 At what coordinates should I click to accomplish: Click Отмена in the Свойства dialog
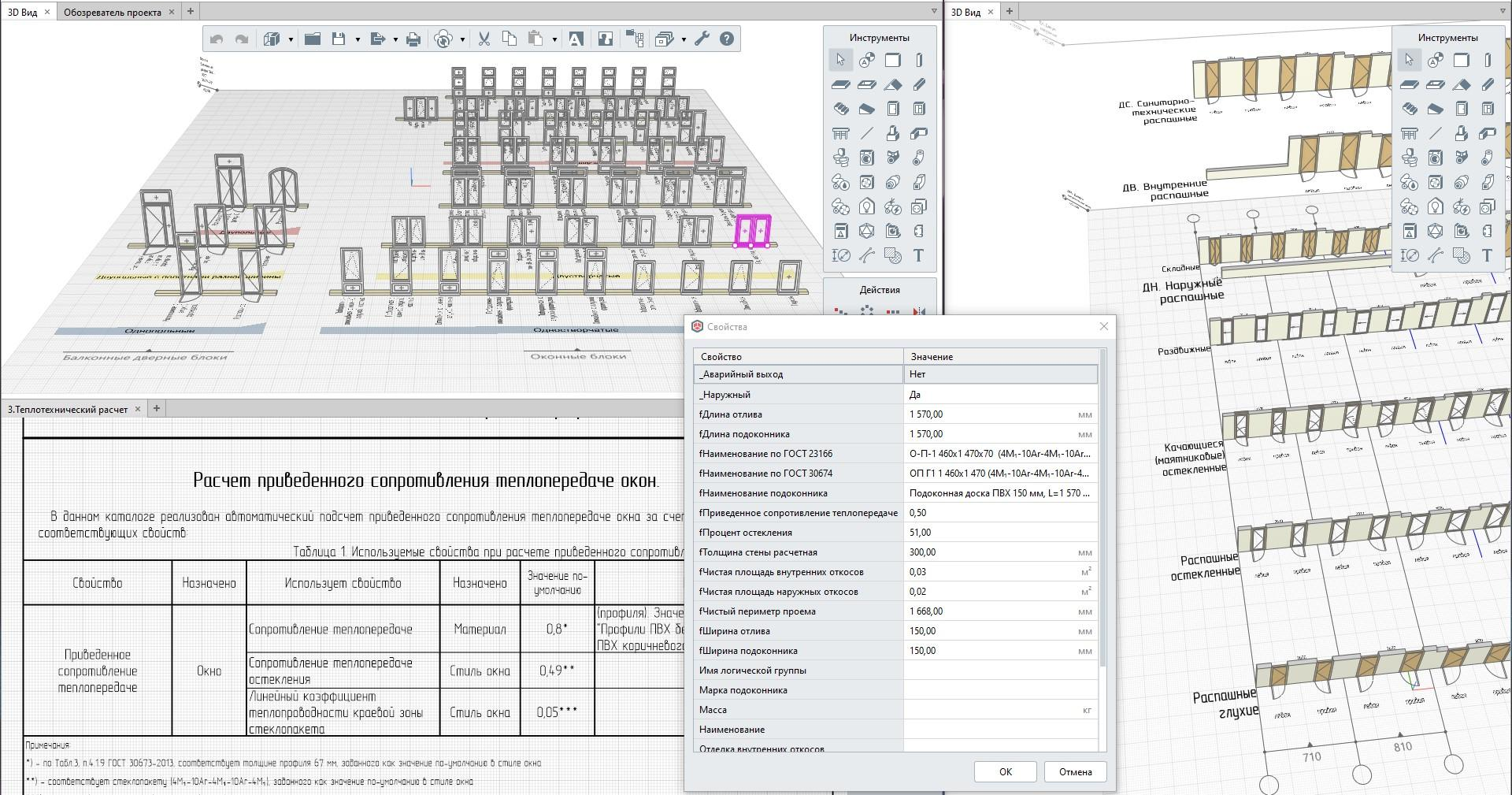click(x=1075, y=771)
